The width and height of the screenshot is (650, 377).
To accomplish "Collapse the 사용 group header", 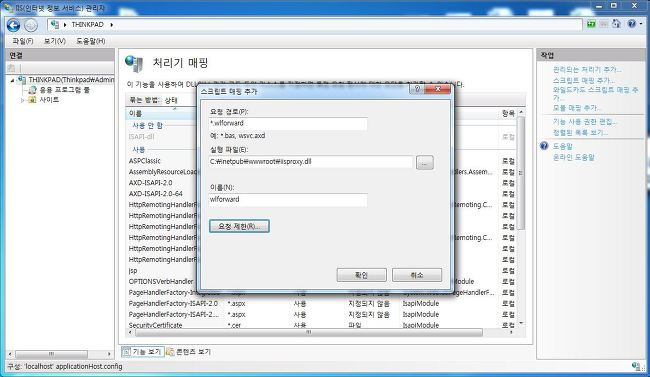I will [x=138, y=149].
